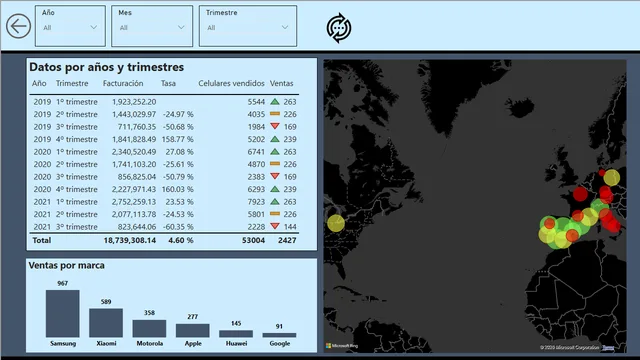The width and height of the screenshot is (640, 360).
Task: Open the Año filter dropdown
Action: pyautogui.click(x=70, y=27)
